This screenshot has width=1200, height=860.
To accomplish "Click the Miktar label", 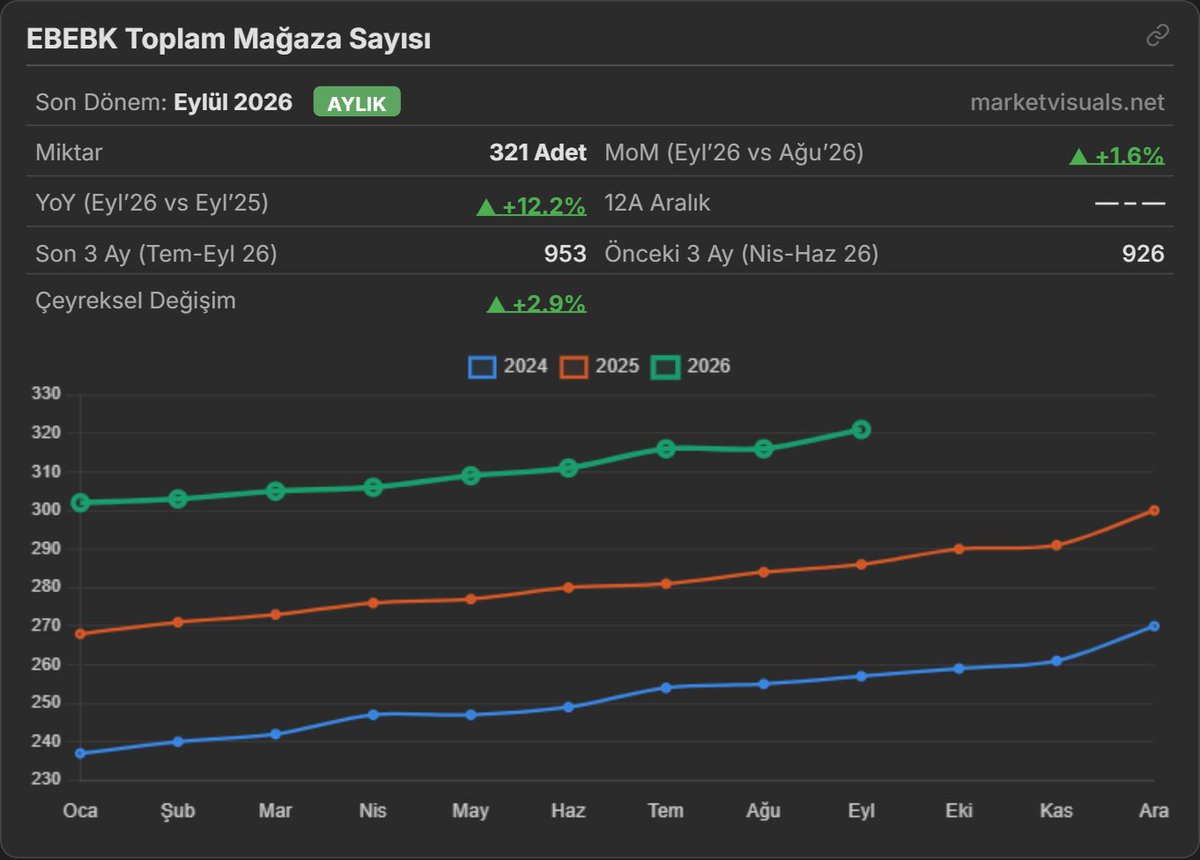I will (x=69, y=153).
